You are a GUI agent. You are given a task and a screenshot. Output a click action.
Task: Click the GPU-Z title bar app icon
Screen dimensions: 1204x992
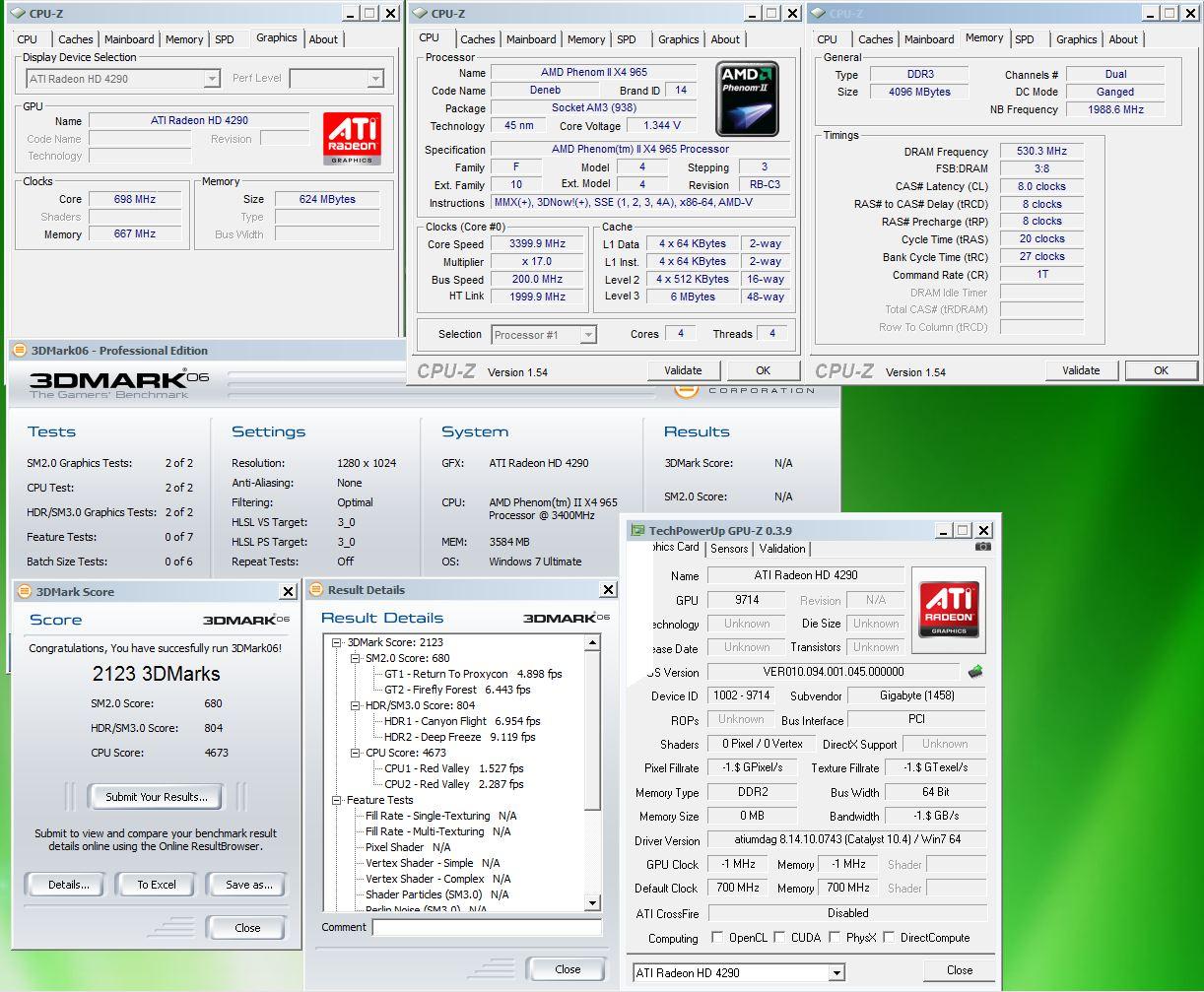click(638, 531)
